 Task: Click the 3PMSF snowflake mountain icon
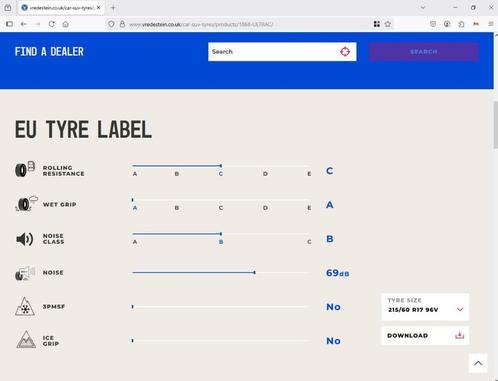coord(25,306)
